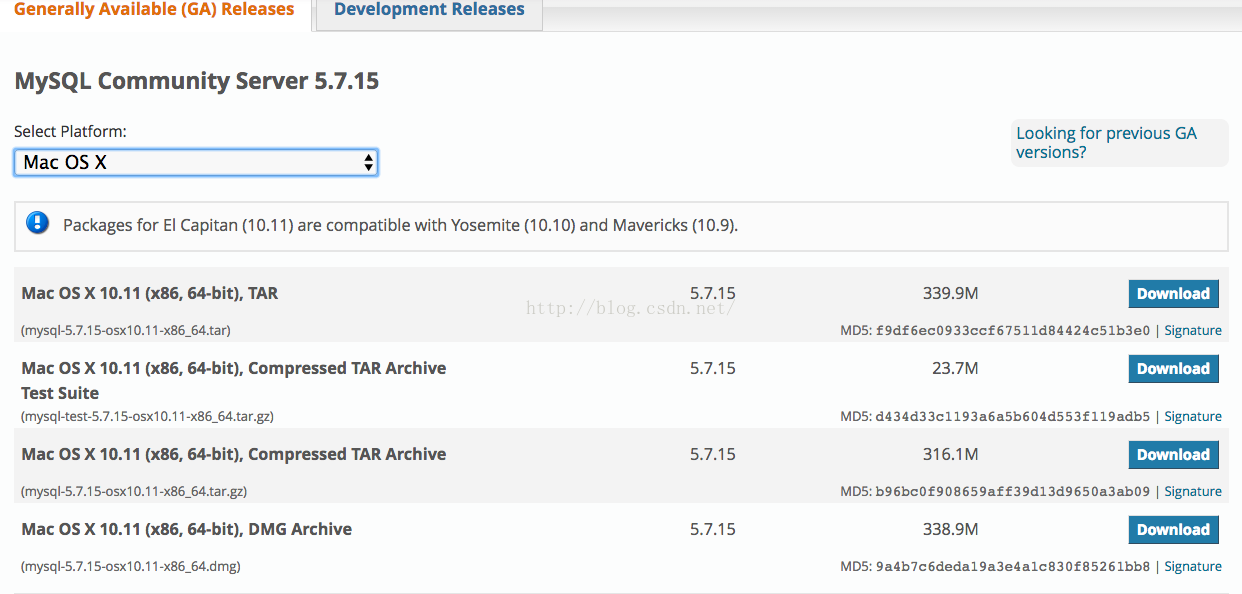This screenshot has width=1242, height=594.
Task: Click the 338.9M file size value
Action: click(x=950, y=530)
